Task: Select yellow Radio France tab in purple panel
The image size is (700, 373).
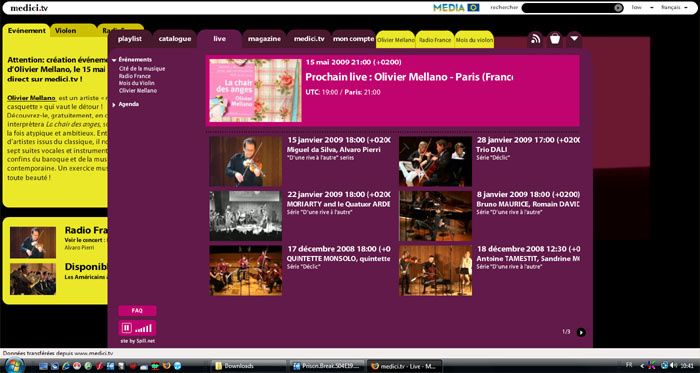Action: [435, 40]
